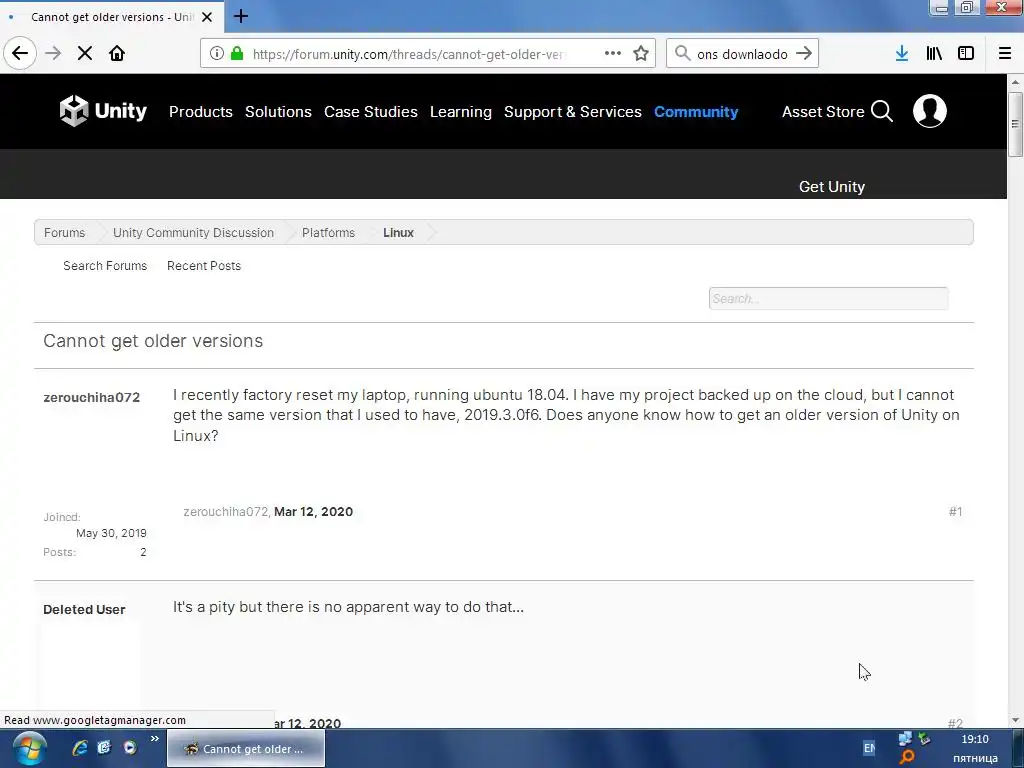Click Get Unity
This screenshot has height=768, width=1024.
831,187
